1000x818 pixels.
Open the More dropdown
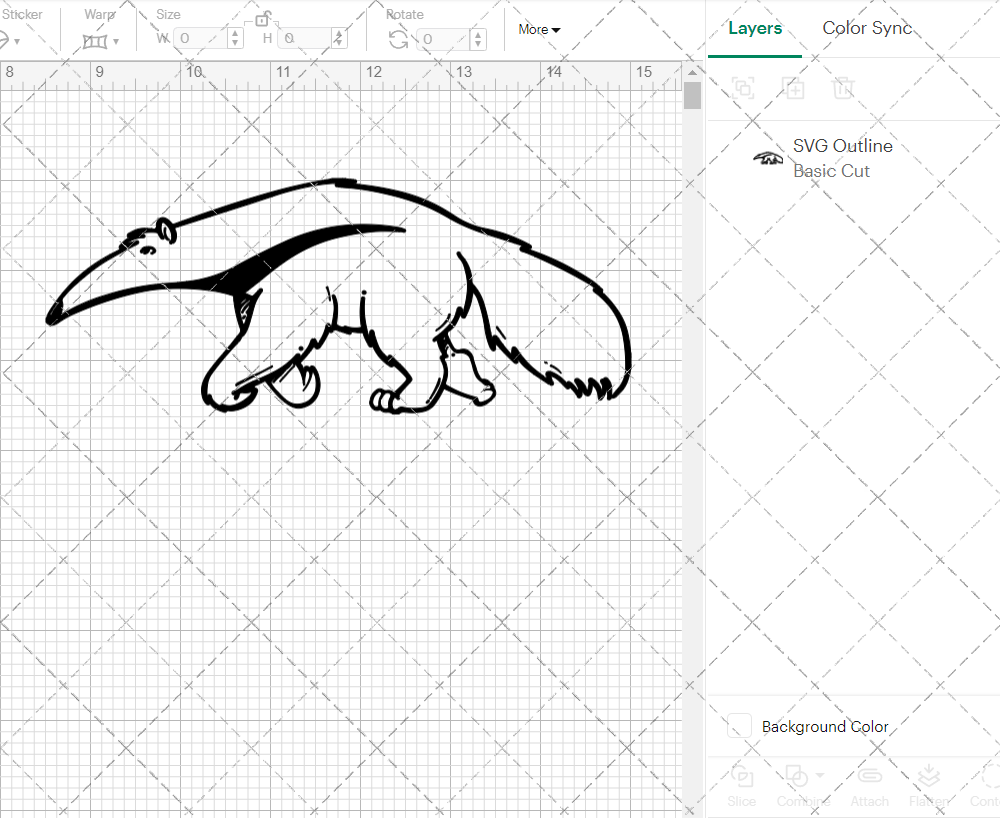[538, 29]
